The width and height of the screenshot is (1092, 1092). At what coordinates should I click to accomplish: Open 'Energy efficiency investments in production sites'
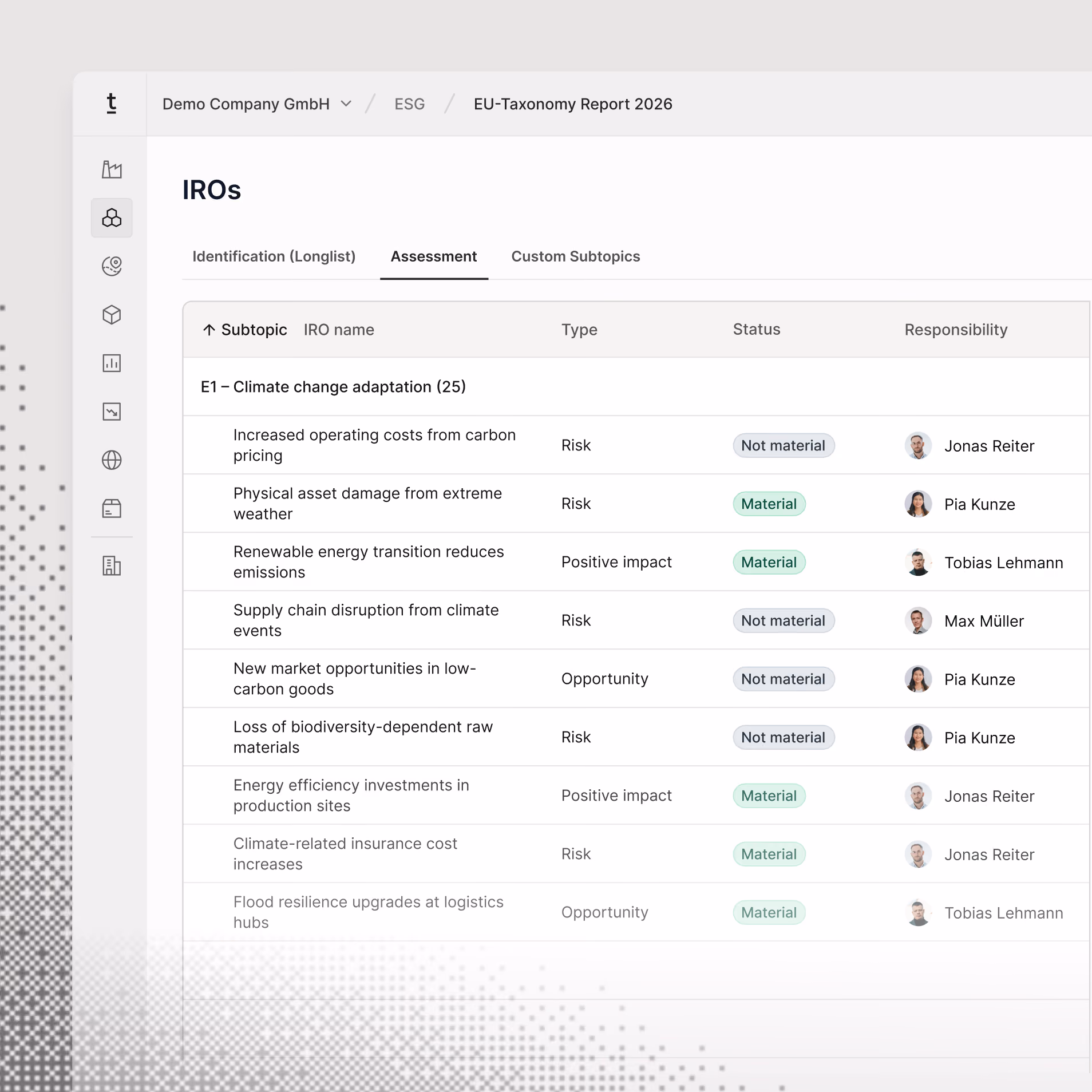351,796
